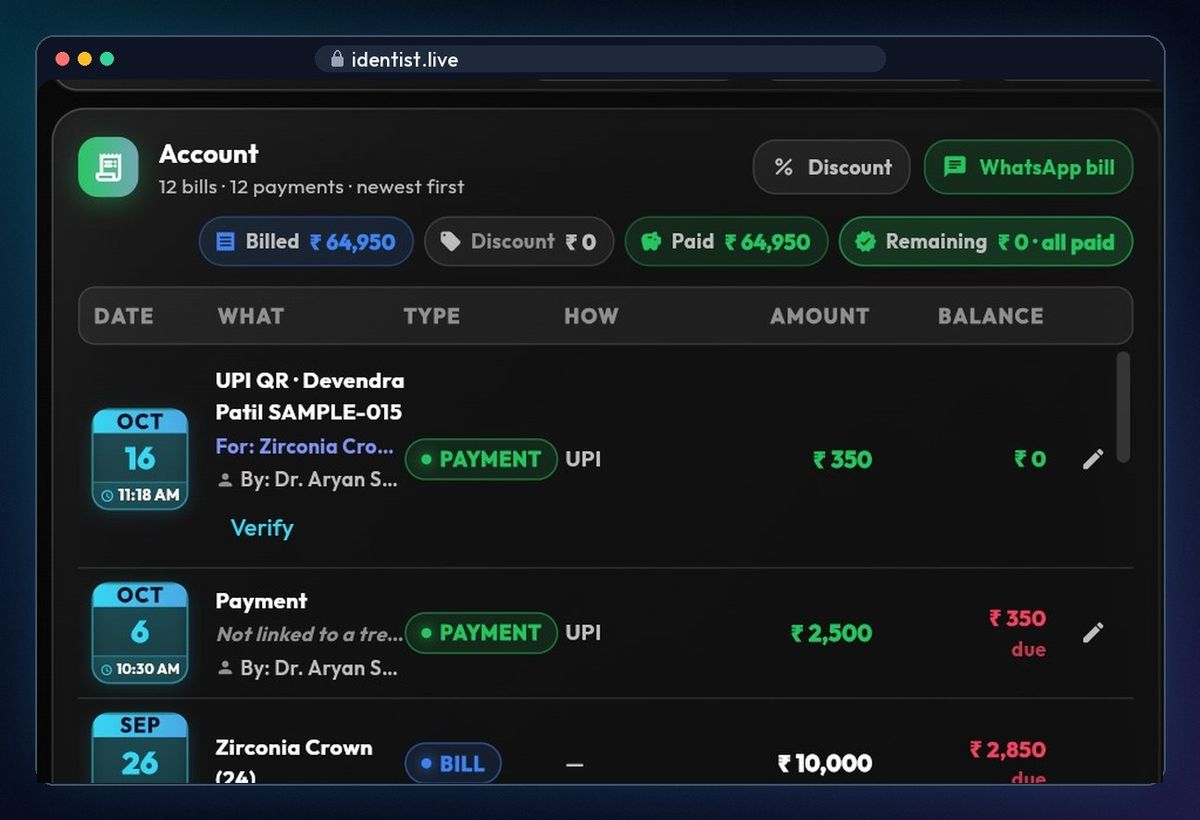Click the ₹350 due balance
The image size is (1200, 820).
click(x=1018, y=632)
